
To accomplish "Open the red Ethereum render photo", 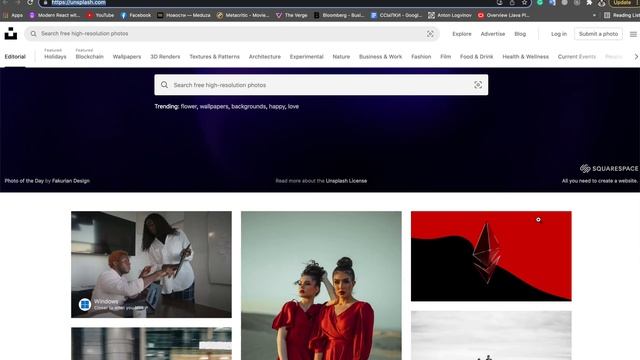I will click(491, 256).
